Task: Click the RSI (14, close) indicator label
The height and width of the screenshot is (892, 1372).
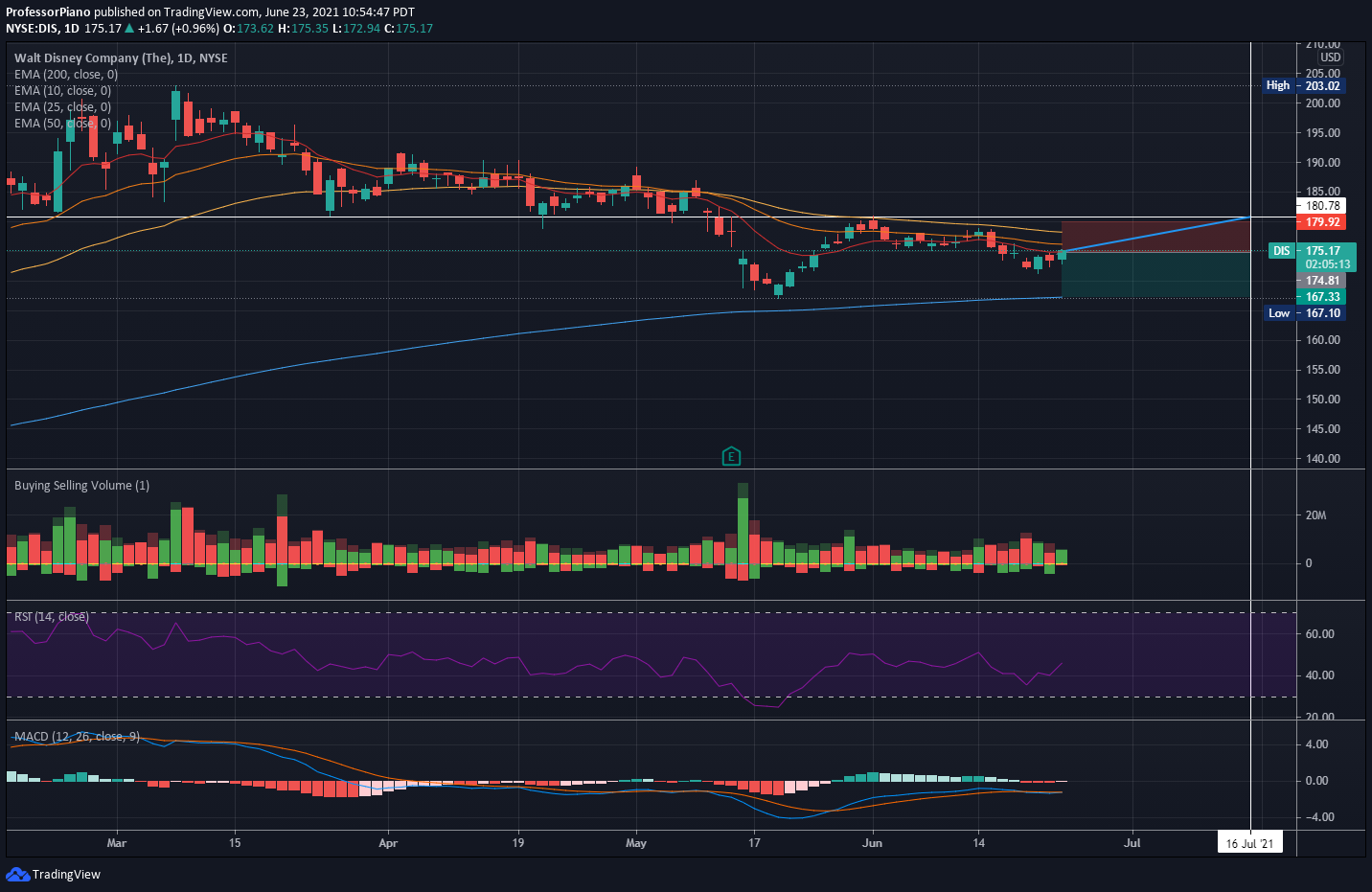Action: coord(52,616)
